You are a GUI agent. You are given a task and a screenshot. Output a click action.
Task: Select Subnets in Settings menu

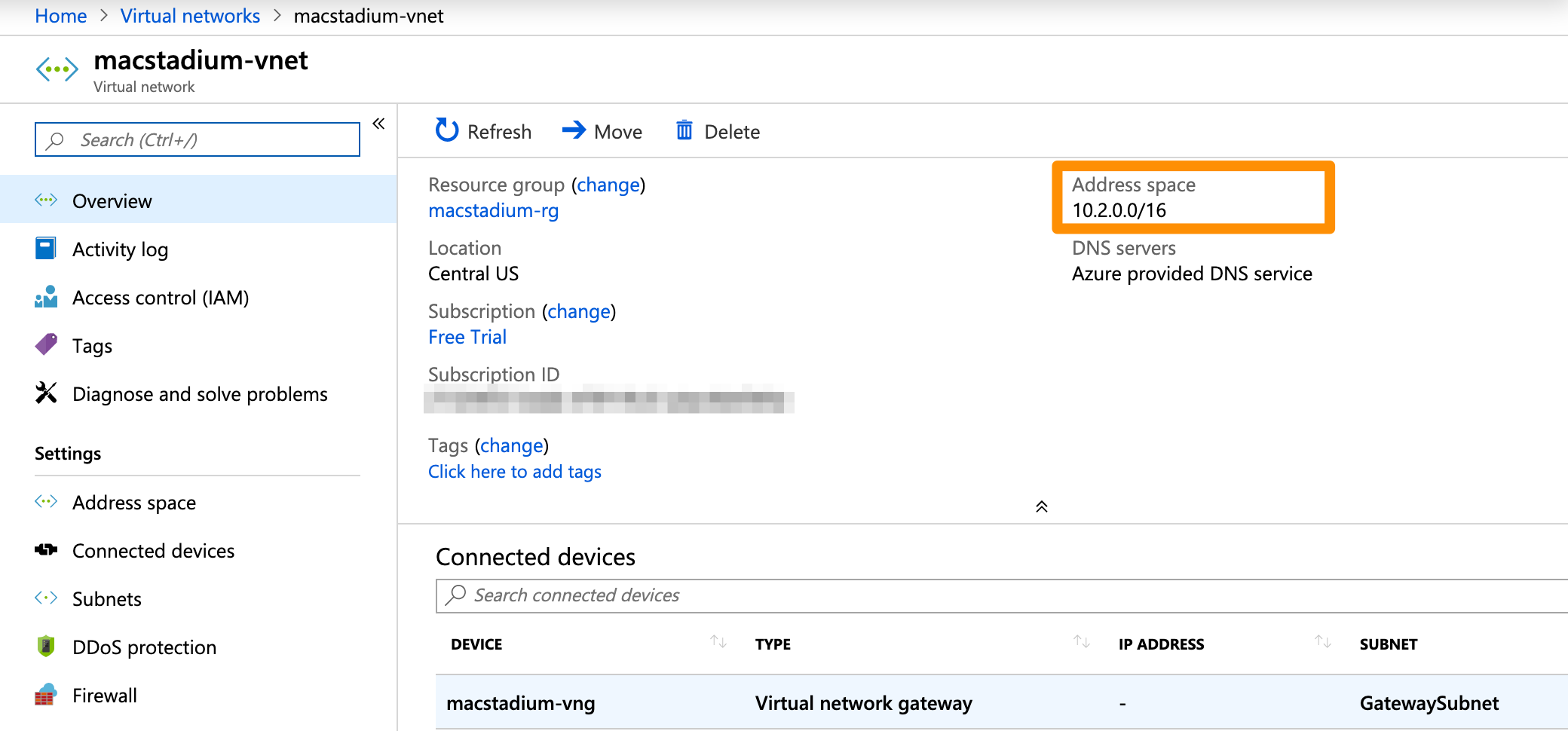tap(106, 599)
